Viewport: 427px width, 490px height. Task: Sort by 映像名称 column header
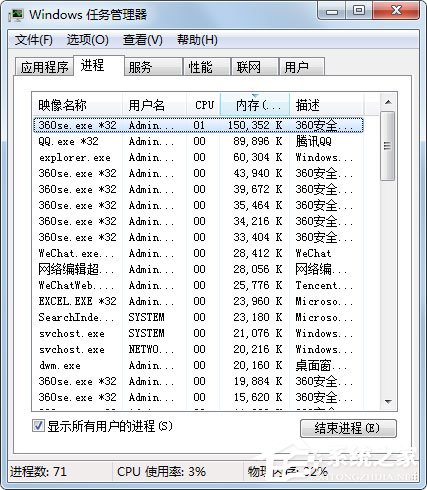click(77, 105)
